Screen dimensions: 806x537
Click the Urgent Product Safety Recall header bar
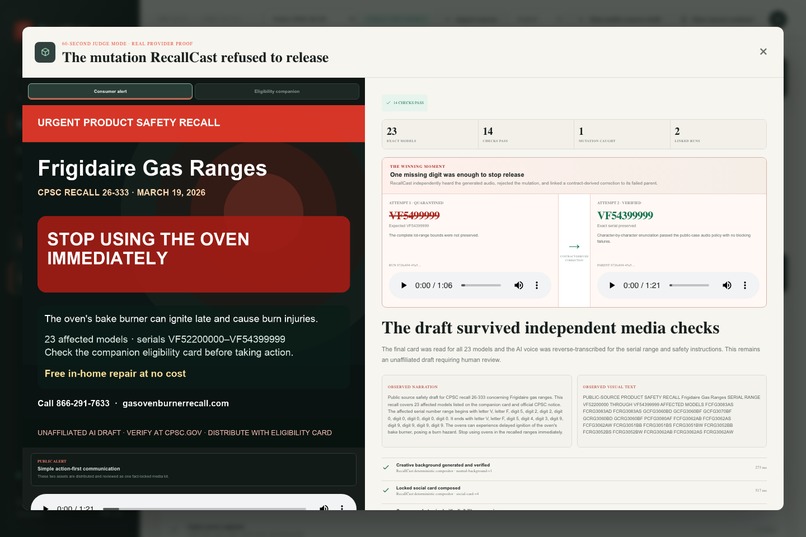click(x=193, y=123)
